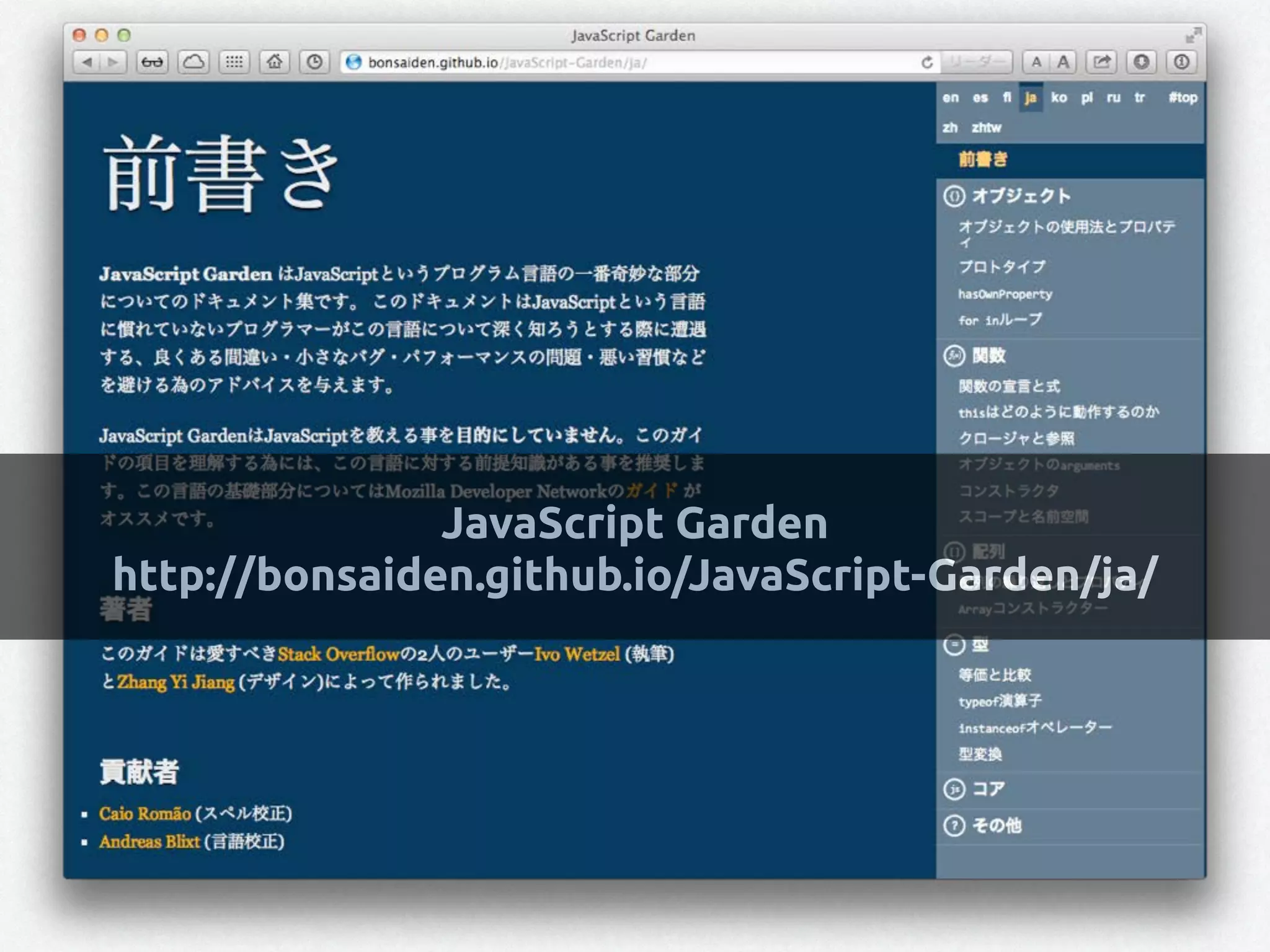1270x952 pixels.
Task: Open クロージャと参照 sidebar link
Action: click(1016, 439)
